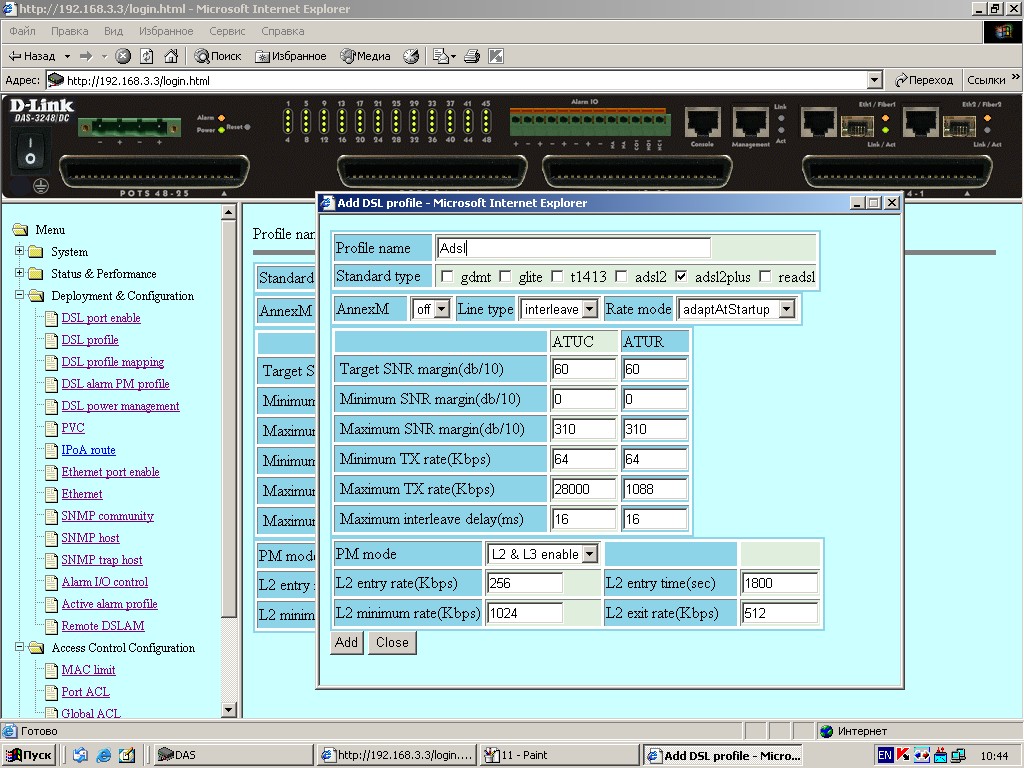Open the History toolbar icon
Image resolution: width=1024 pixels, height=768 pixels.
click(x=411, y=56)
